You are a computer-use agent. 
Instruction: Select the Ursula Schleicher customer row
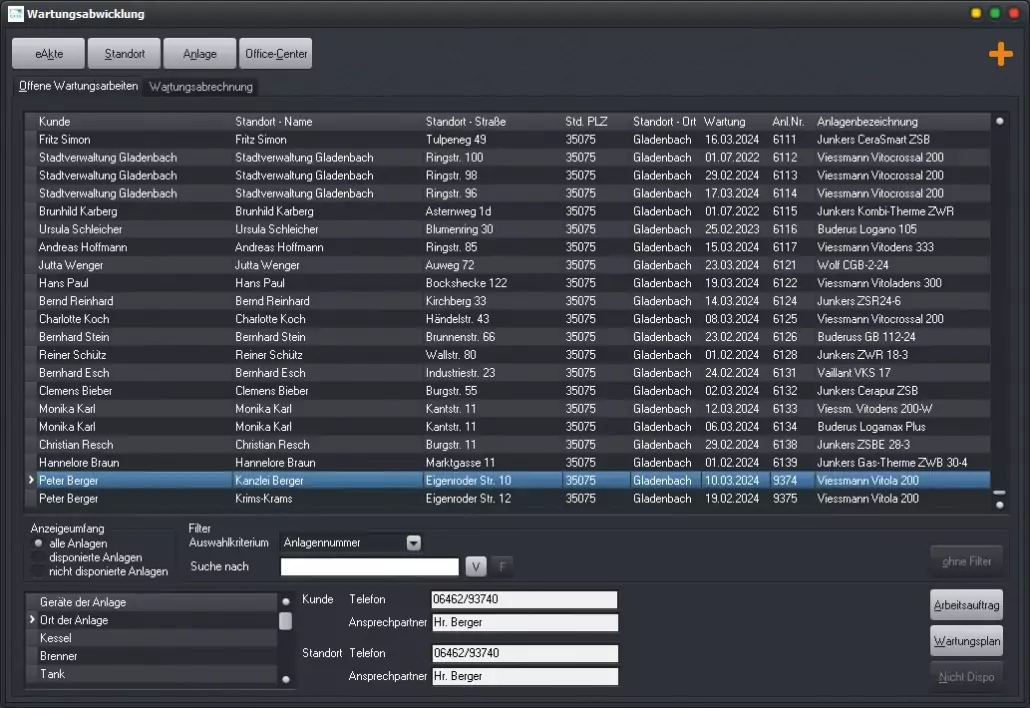[507, 229]
